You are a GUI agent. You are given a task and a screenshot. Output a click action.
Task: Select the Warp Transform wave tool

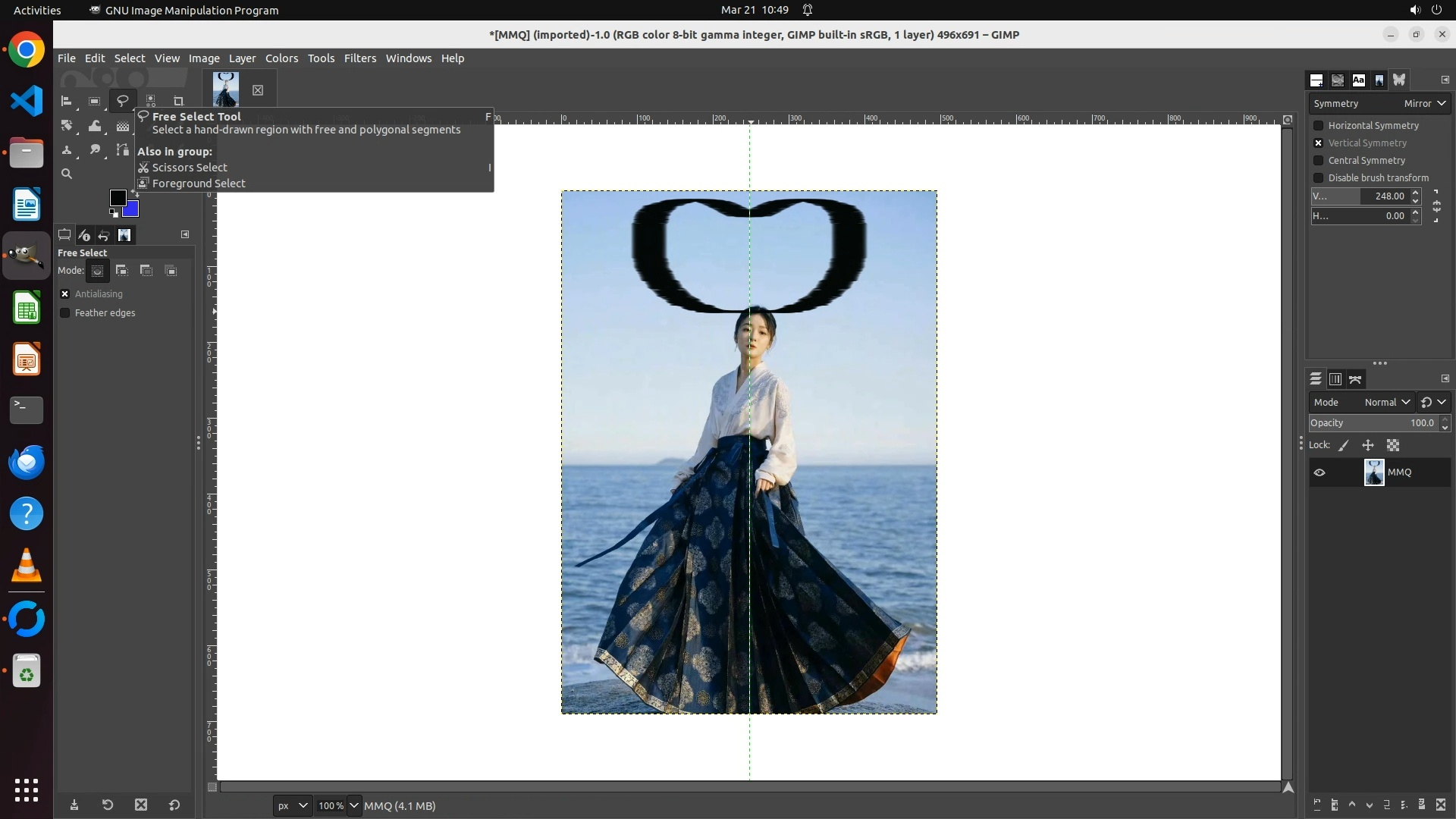click(x=95, y=126)
